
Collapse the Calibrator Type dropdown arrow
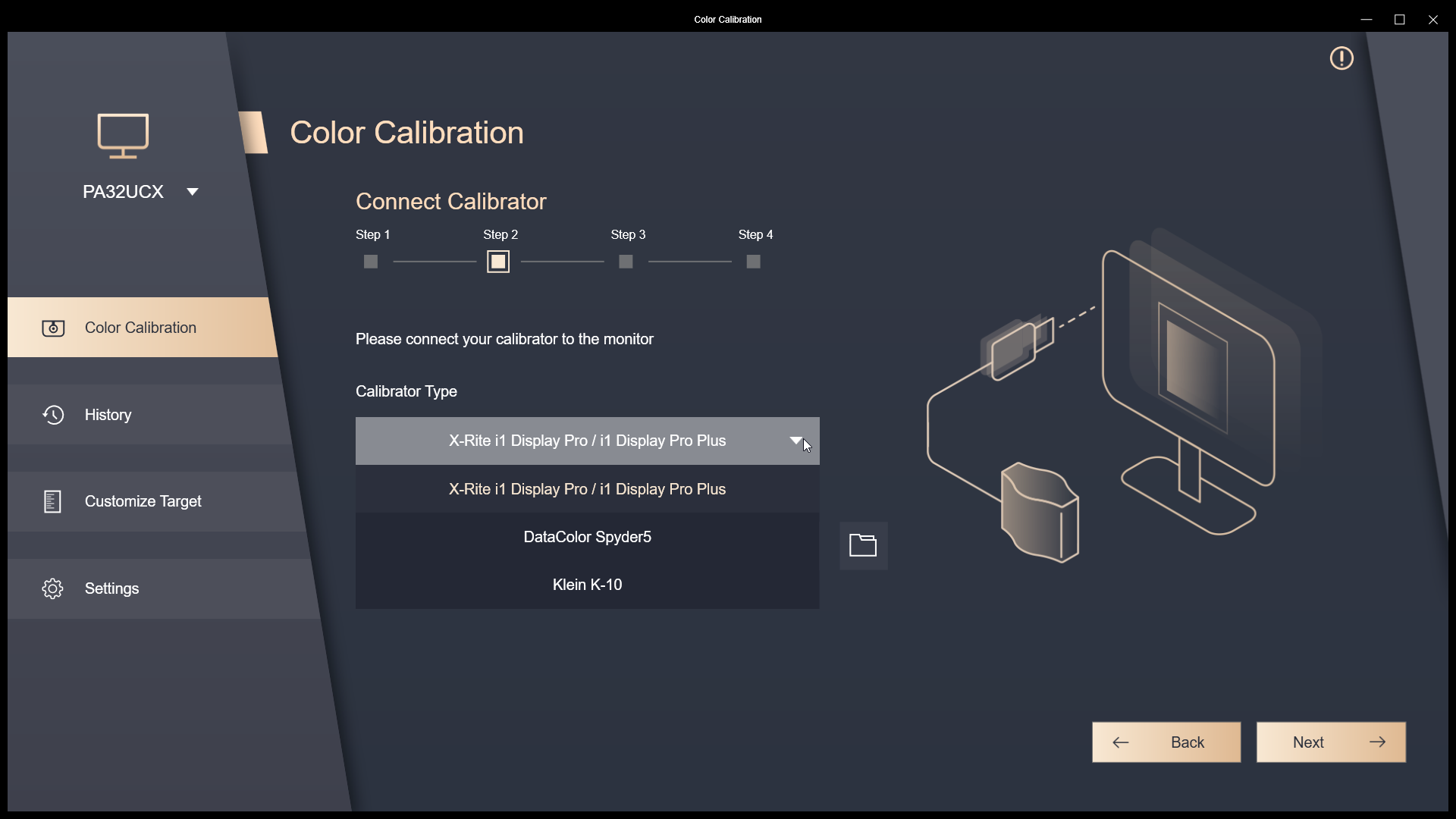pos(795,441)
